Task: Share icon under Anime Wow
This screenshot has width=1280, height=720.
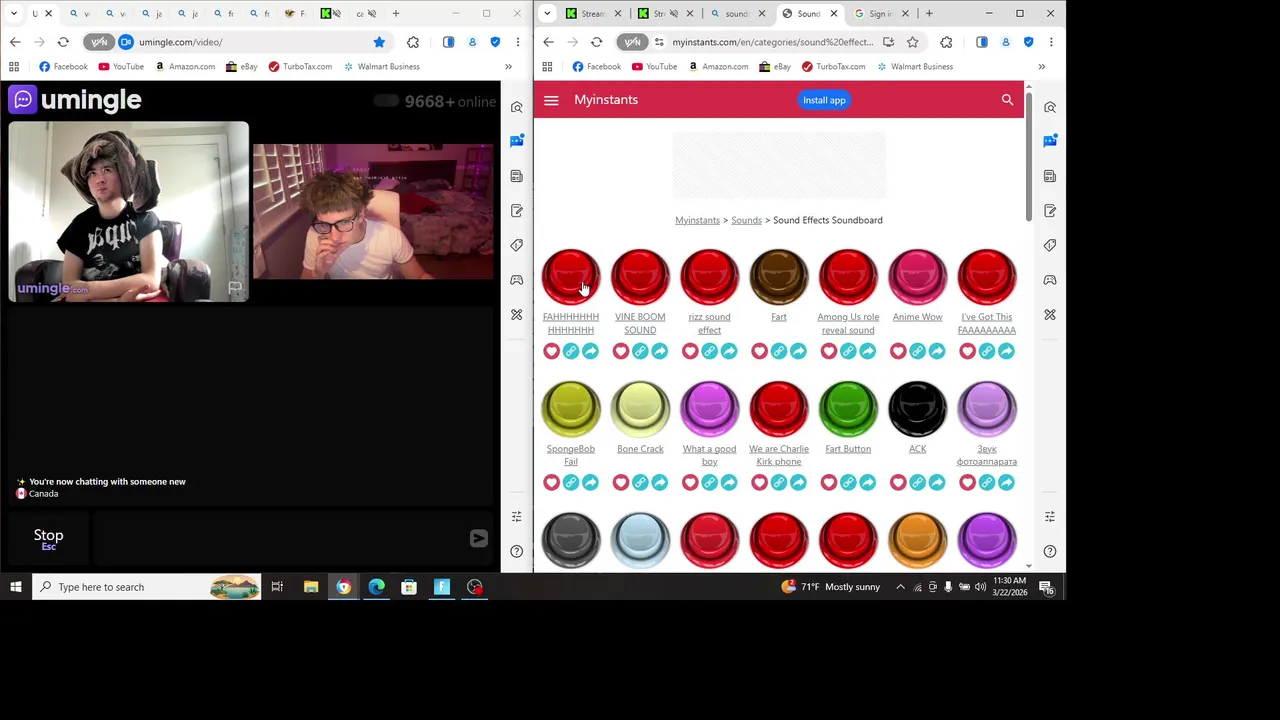Action: 937,351
